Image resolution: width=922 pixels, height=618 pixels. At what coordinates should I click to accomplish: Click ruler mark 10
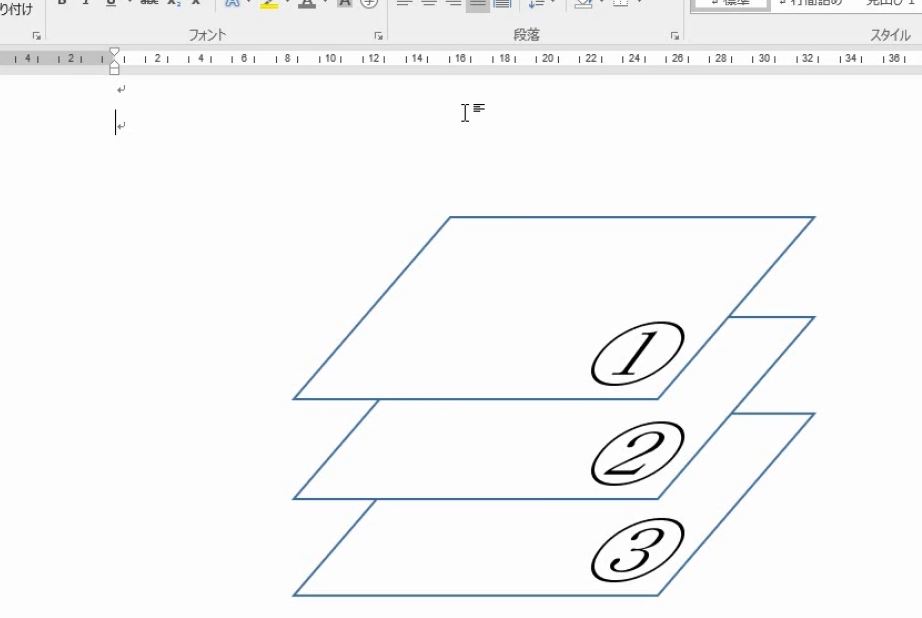330,58
